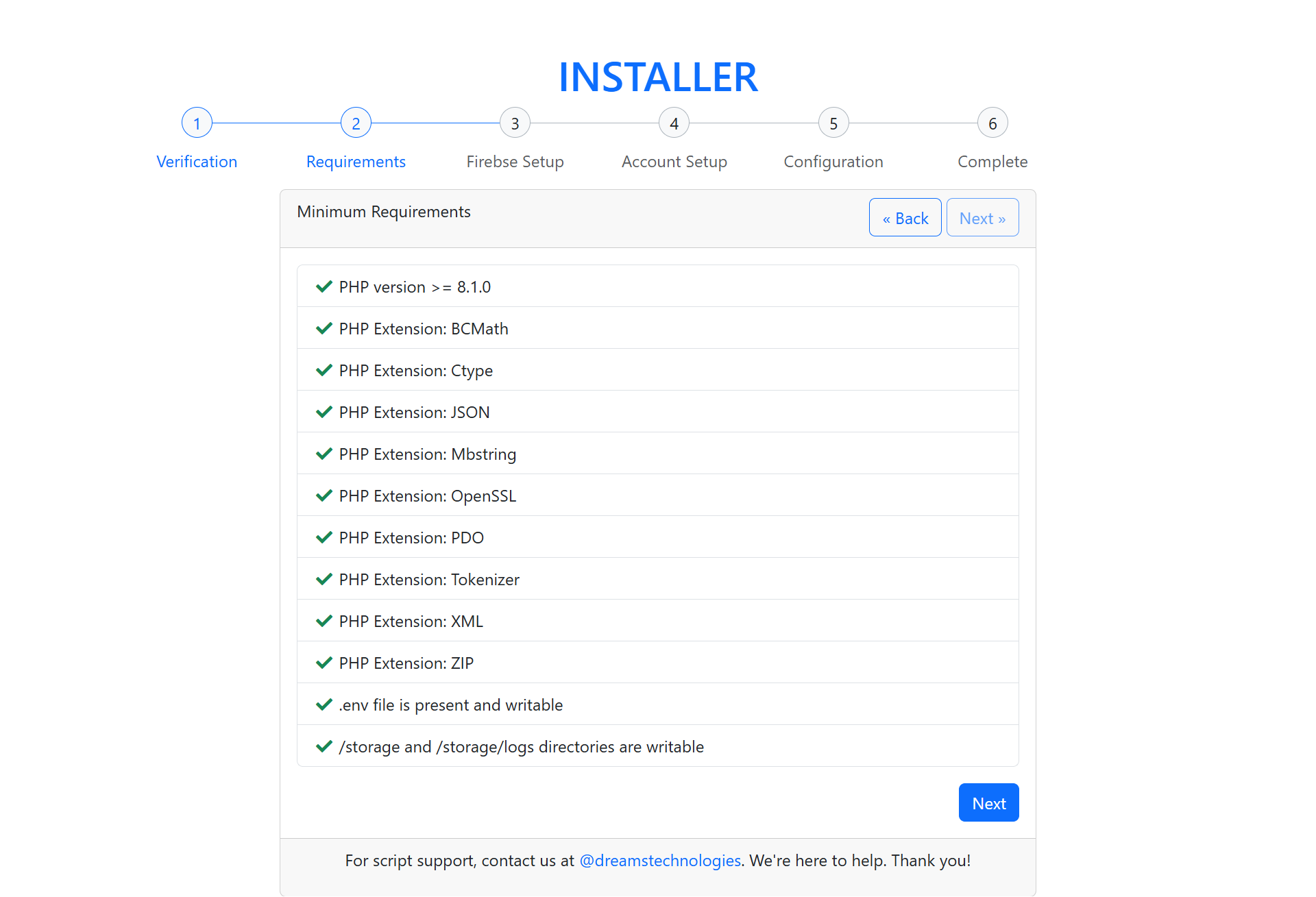Click the check mark beside storage directories requirement
The image size is (1316, 897).
(324, 746)
